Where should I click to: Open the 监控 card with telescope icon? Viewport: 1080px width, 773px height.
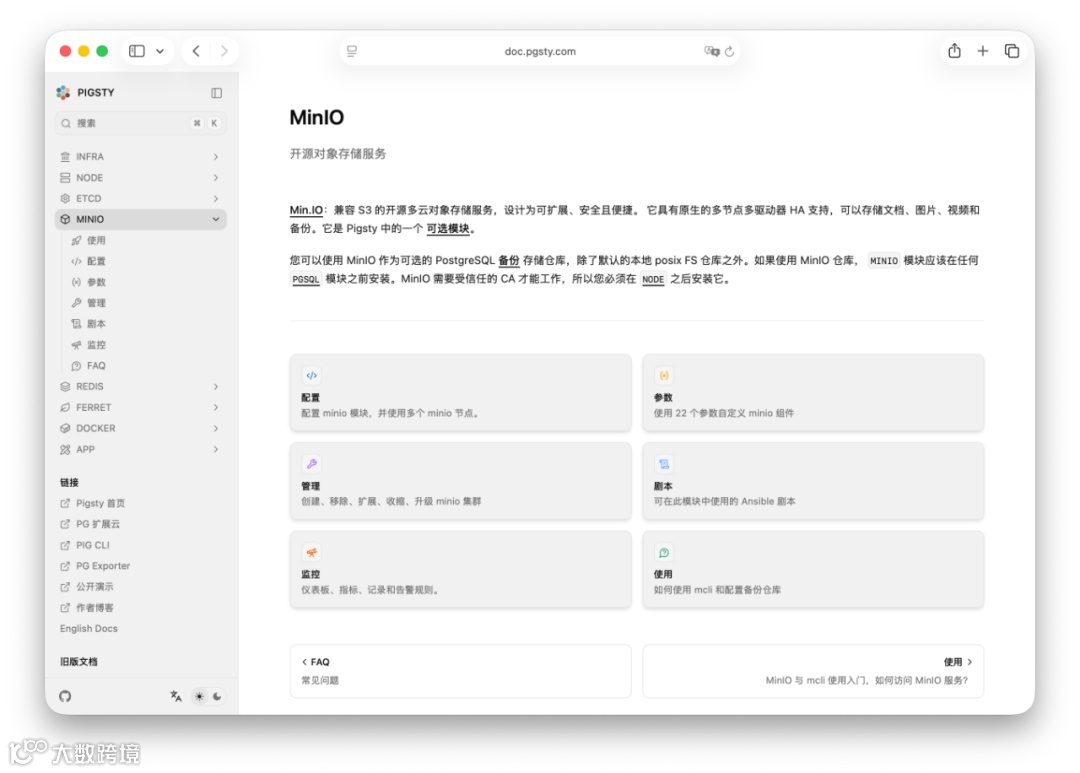[460, 569]
